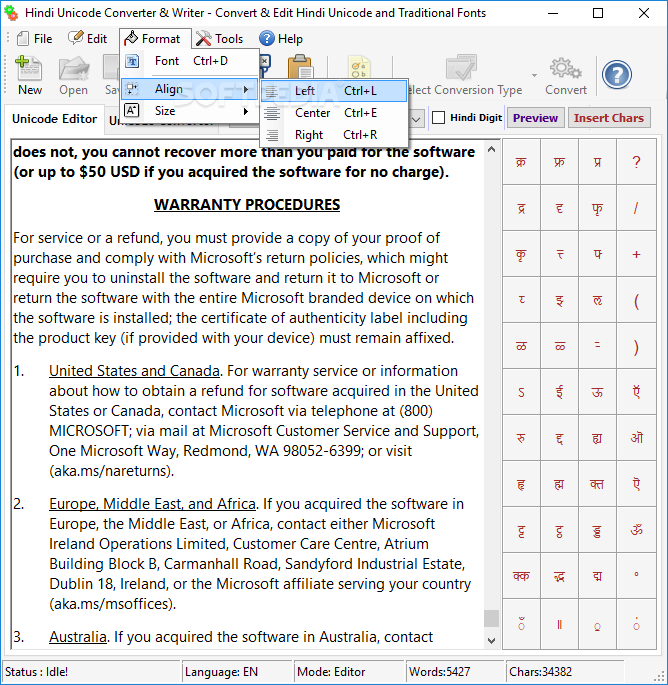This screenshot has width=668, height=685.
Task: Insert the ॐ Om character
Action: click(637, 530)
